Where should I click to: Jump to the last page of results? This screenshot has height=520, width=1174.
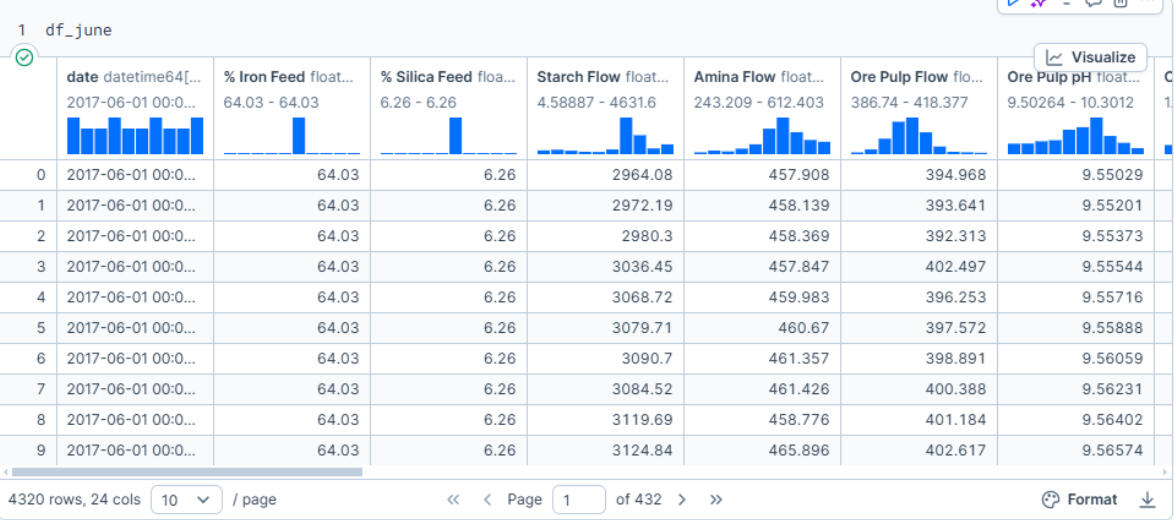(x=716, y=499)
